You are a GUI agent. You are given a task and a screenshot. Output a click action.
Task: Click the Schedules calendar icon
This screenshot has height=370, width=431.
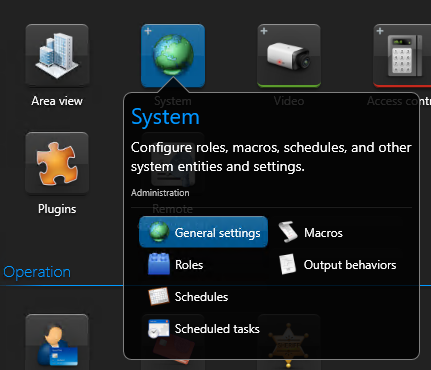[159, 296]
